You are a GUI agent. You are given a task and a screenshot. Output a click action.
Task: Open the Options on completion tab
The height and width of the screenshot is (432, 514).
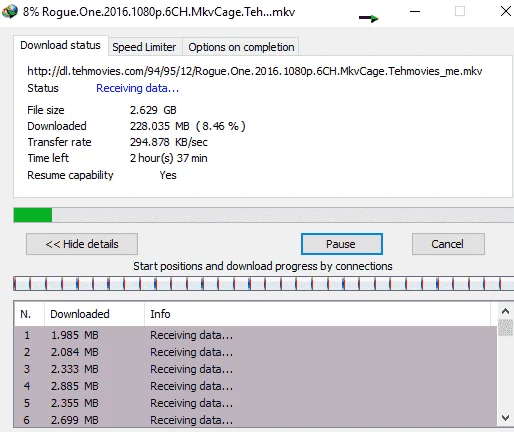click(241, 47)
